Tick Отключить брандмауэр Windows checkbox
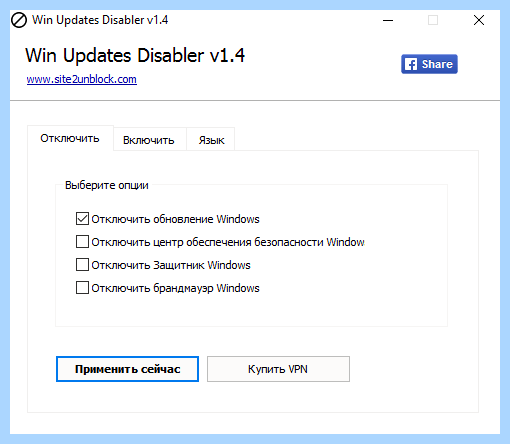This screenshot has width=510, height=444. [x=82, y=288]
